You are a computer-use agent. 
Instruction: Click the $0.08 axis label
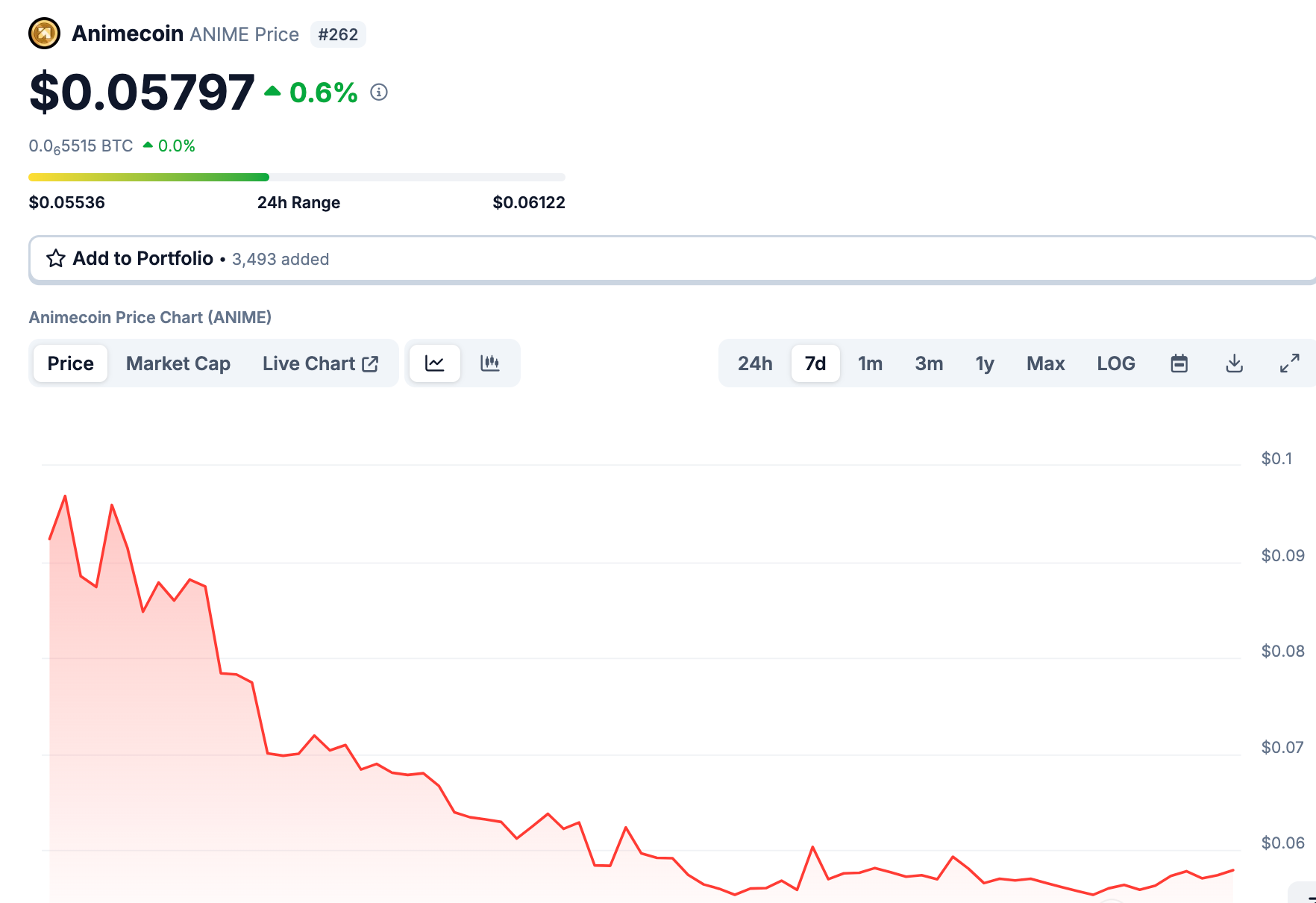pyautogui.click(x=1282, y=651)
